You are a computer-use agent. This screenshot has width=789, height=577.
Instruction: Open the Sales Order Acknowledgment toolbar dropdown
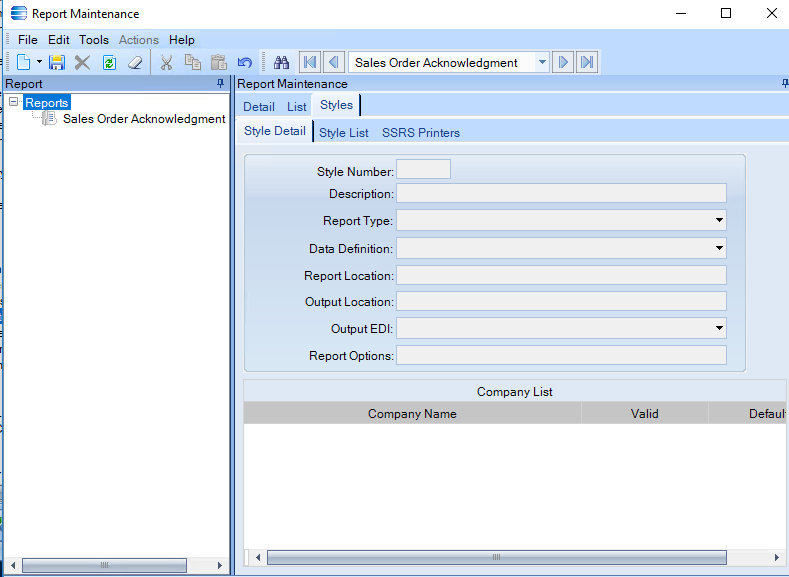tap(542, 62)
